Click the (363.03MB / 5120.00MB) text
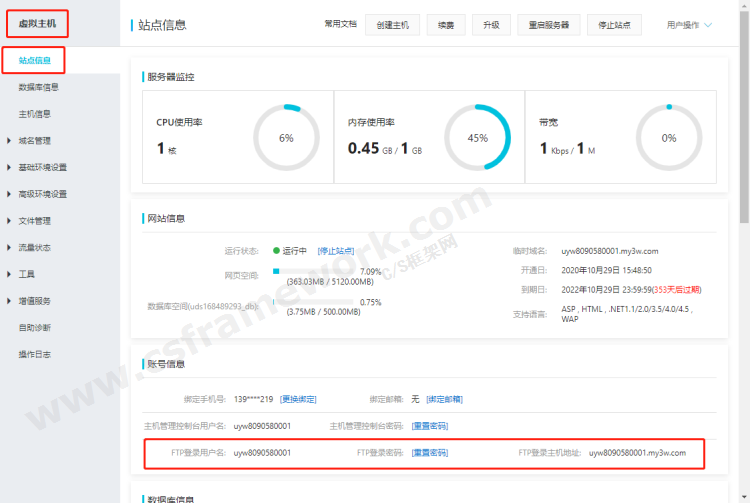750x503 pixels. 330,282
